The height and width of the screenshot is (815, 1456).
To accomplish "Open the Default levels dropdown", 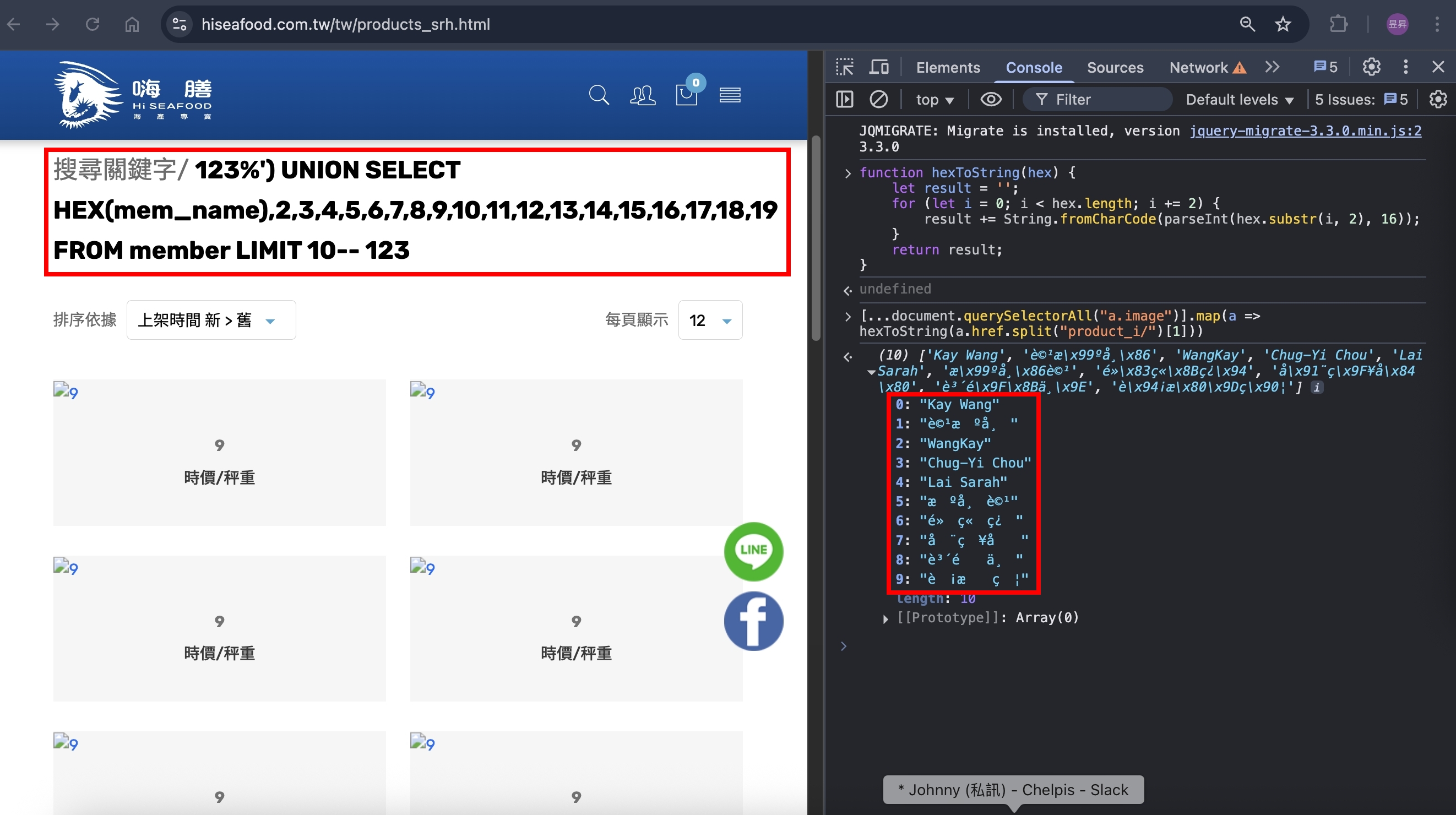I will point(1240,100).
